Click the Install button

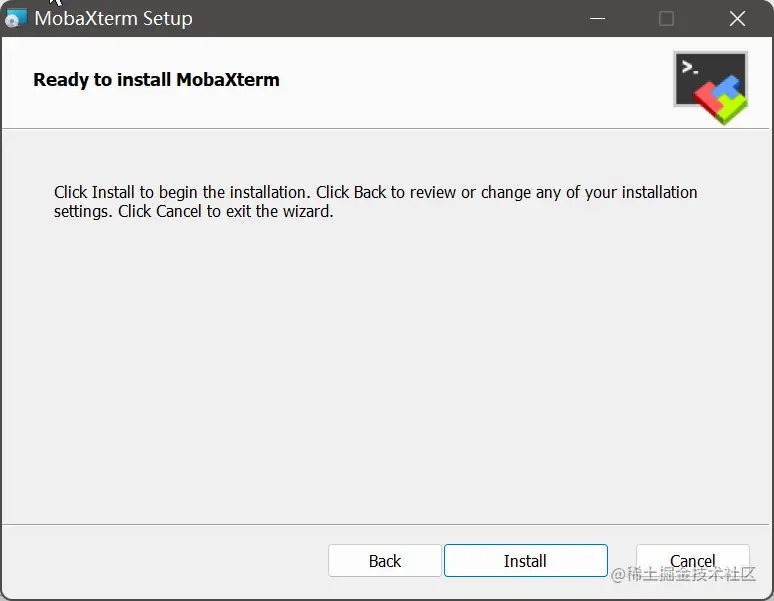coord(526,561)
